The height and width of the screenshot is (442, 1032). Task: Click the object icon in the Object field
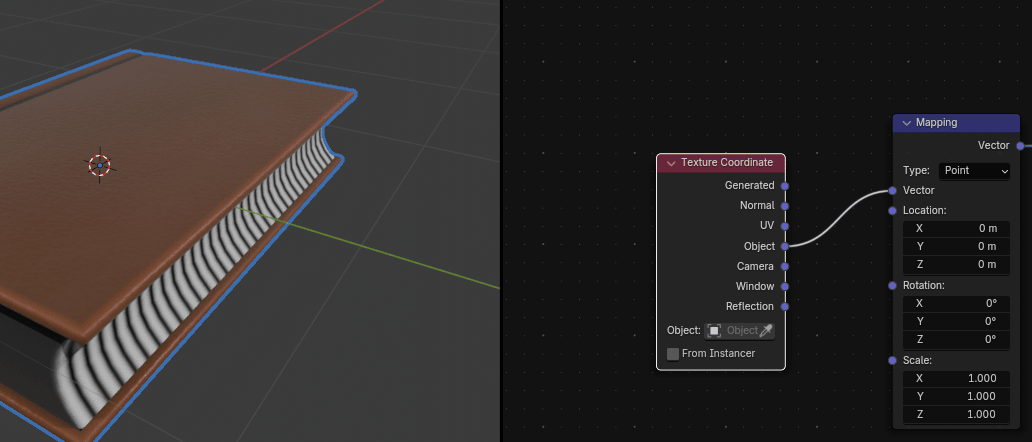coord(714,331)
